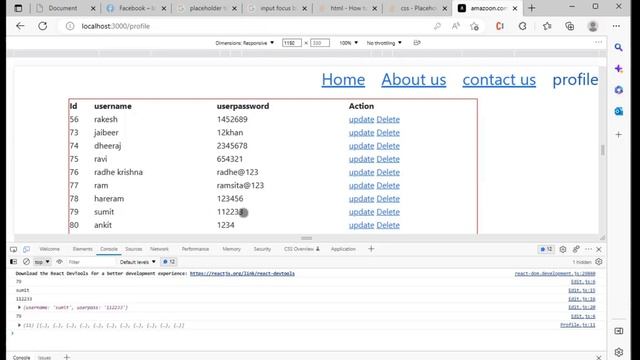640x360 pixels.
Task: View site information icon in address bar
Action: click(70, 26)
